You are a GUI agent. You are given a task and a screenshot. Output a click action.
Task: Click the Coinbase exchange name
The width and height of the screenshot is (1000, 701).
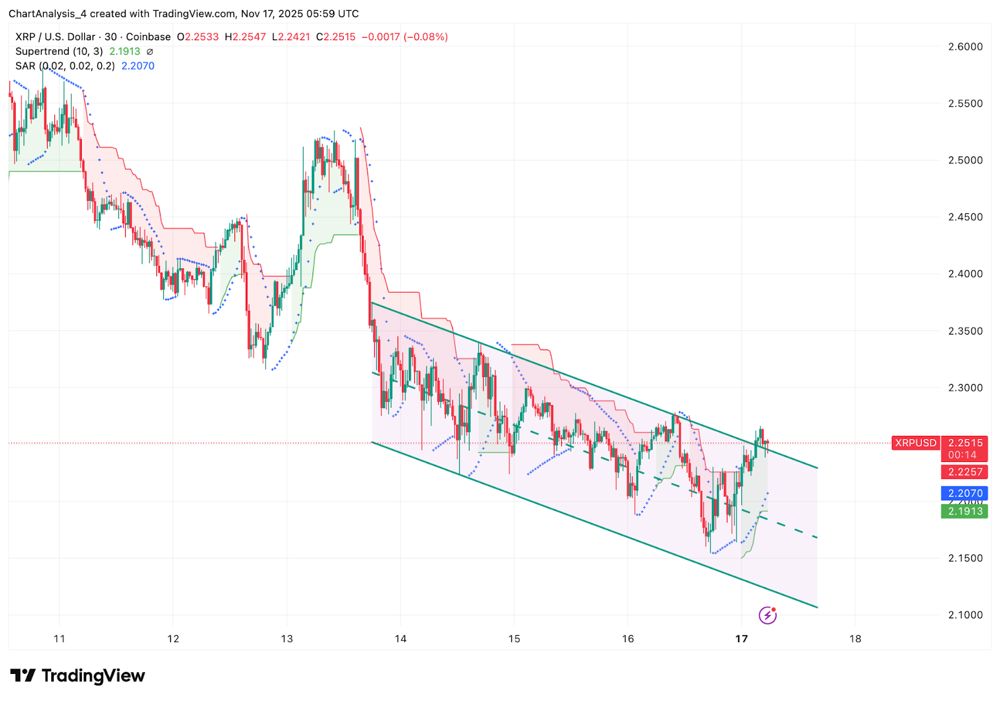point(148,36)
